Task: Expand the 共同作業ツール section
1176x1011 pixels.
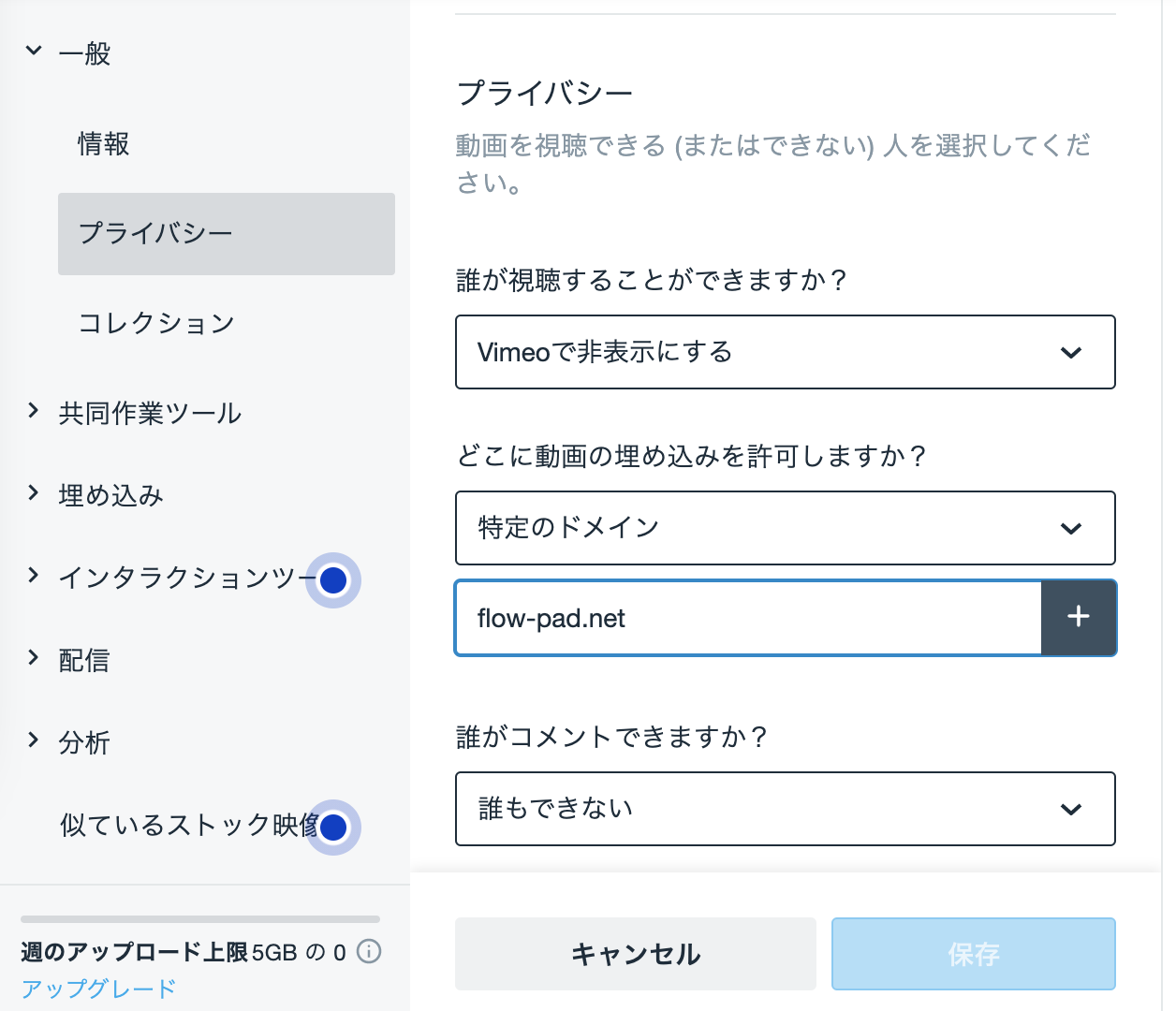Action: coord(34,410)
